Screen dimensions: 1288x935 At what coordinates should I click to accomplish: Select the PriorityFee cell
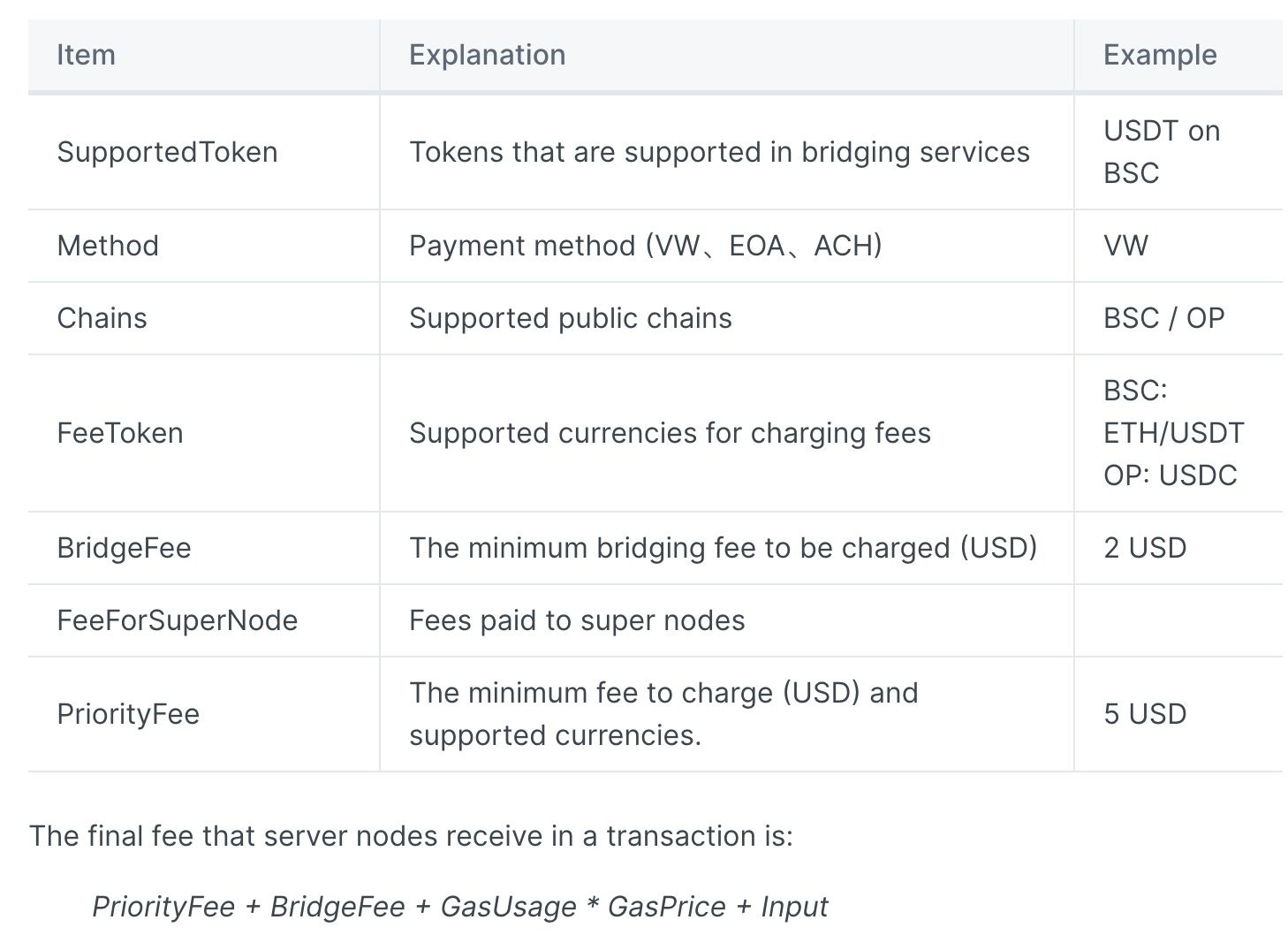tap(128, 714)
